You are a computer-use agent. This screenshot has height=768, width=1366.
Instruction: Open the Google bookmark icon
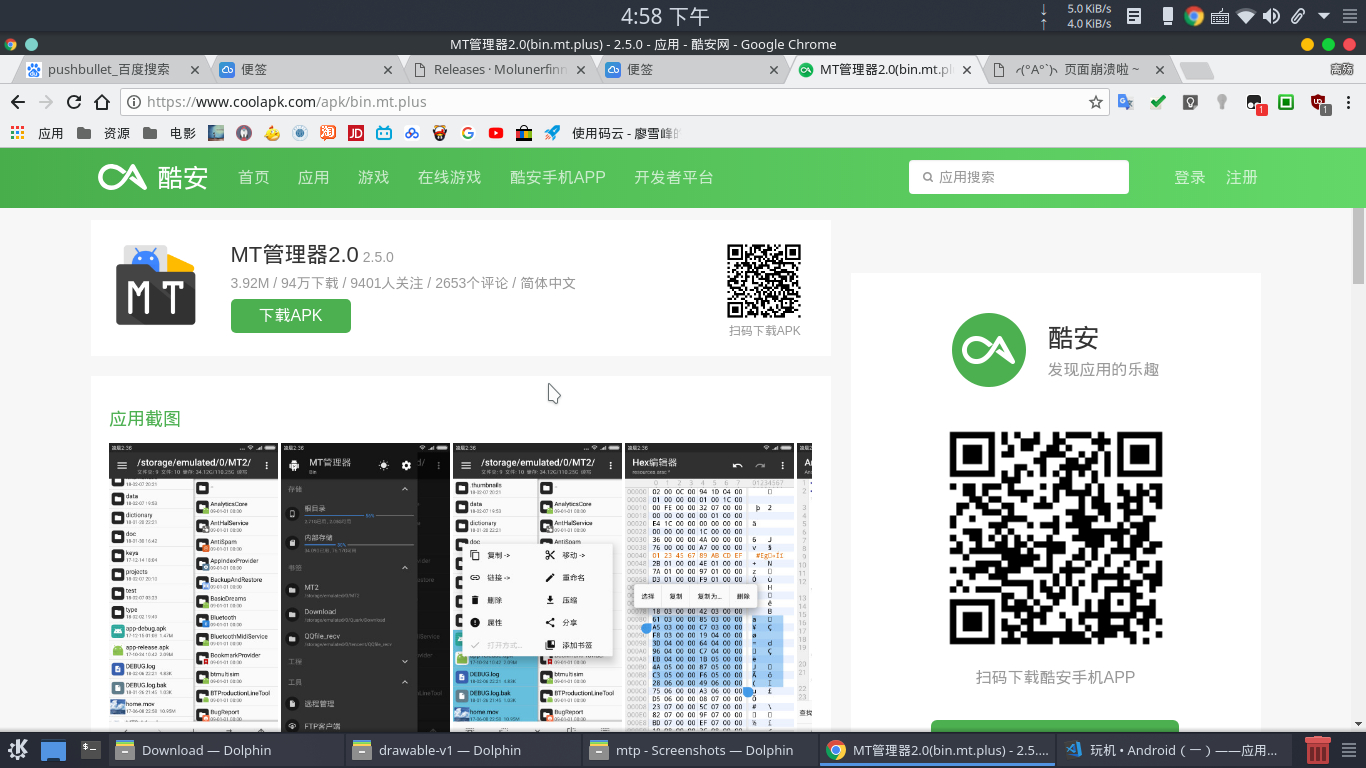(x=467, y=133)
